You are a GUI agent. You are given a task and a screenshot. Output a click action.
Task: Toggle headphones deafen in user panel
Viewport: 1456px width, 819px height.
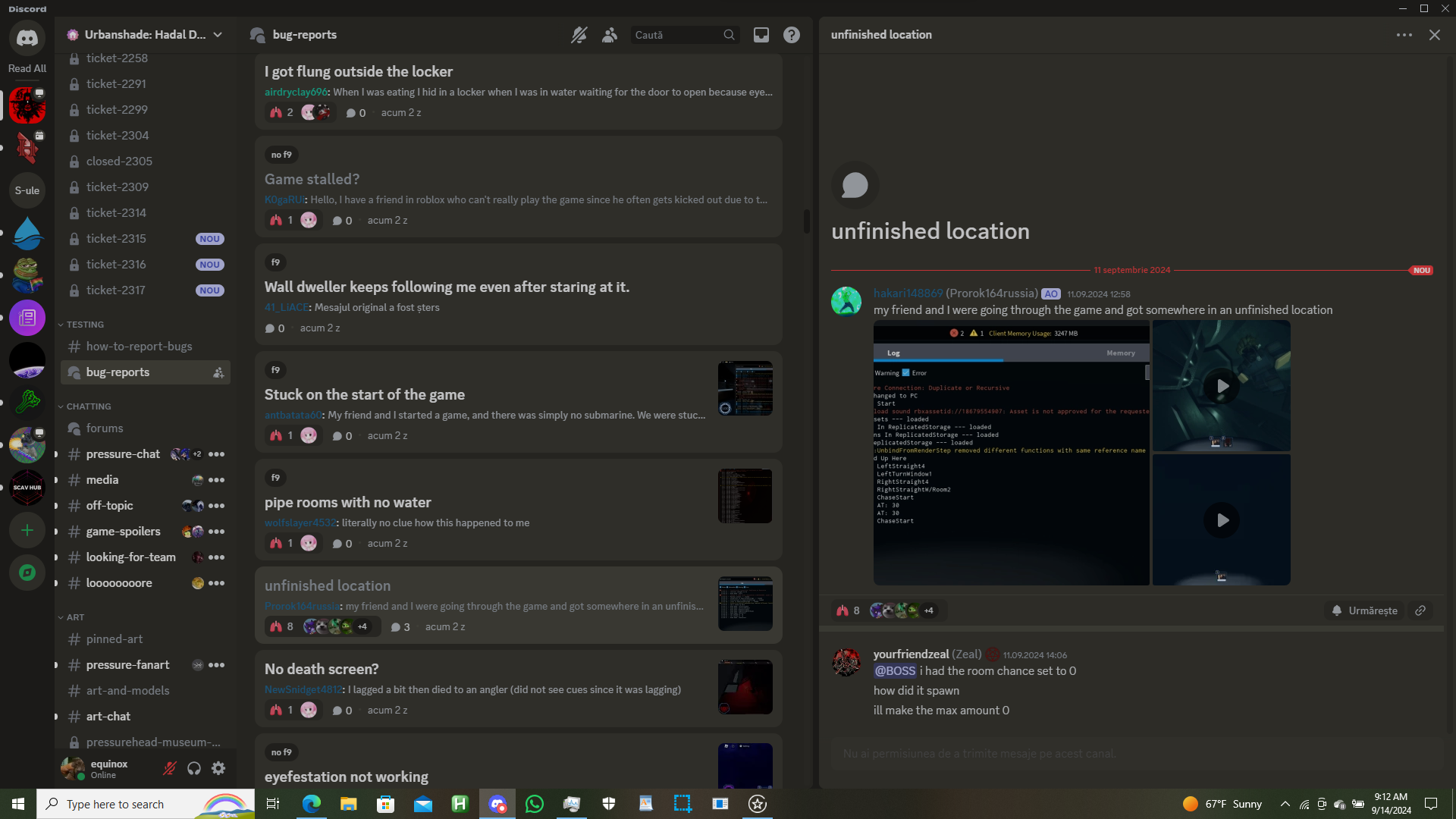[194, 768]
